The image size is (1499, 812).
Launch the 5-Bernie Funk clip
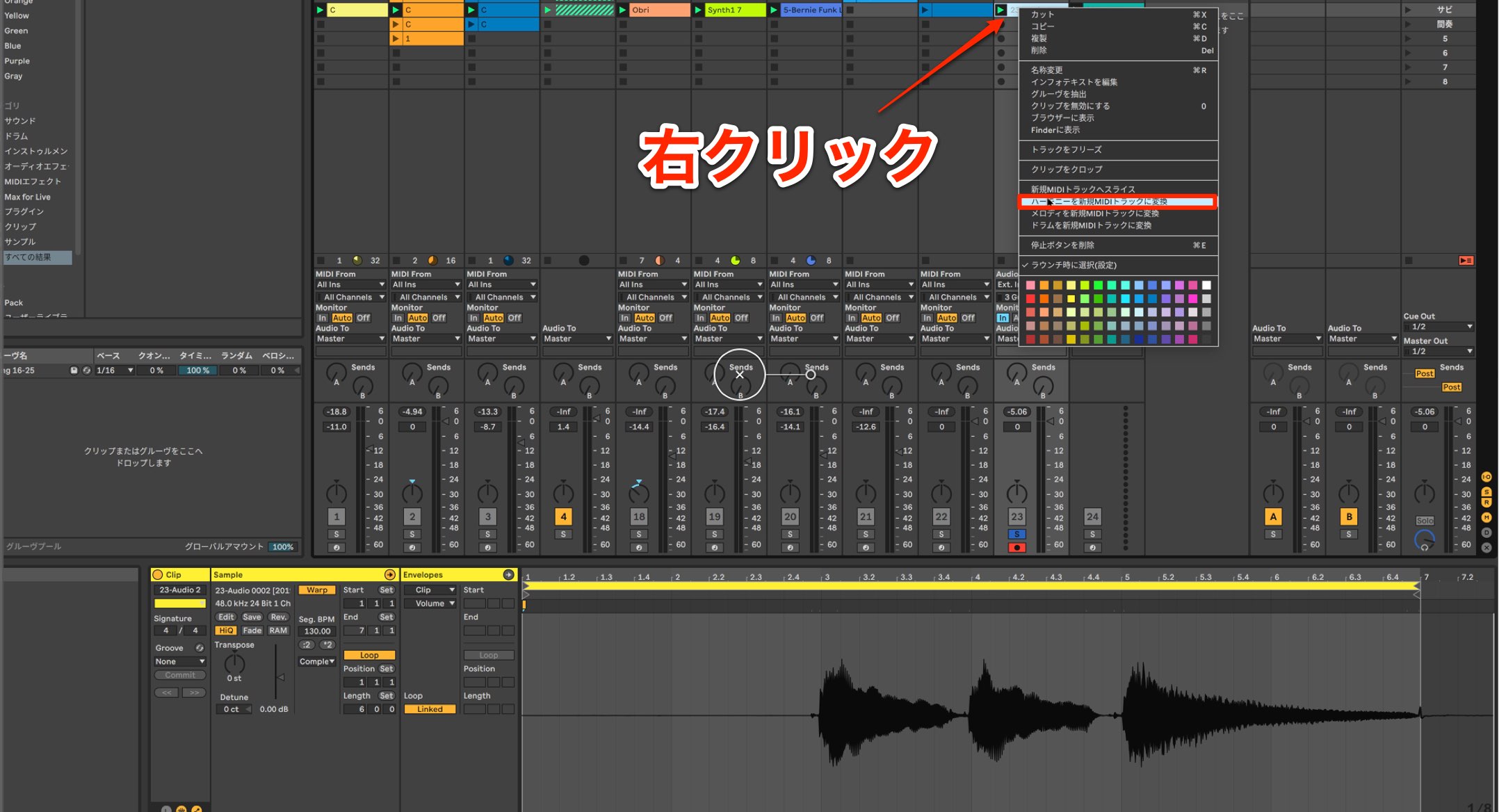(x=774, y=10)
